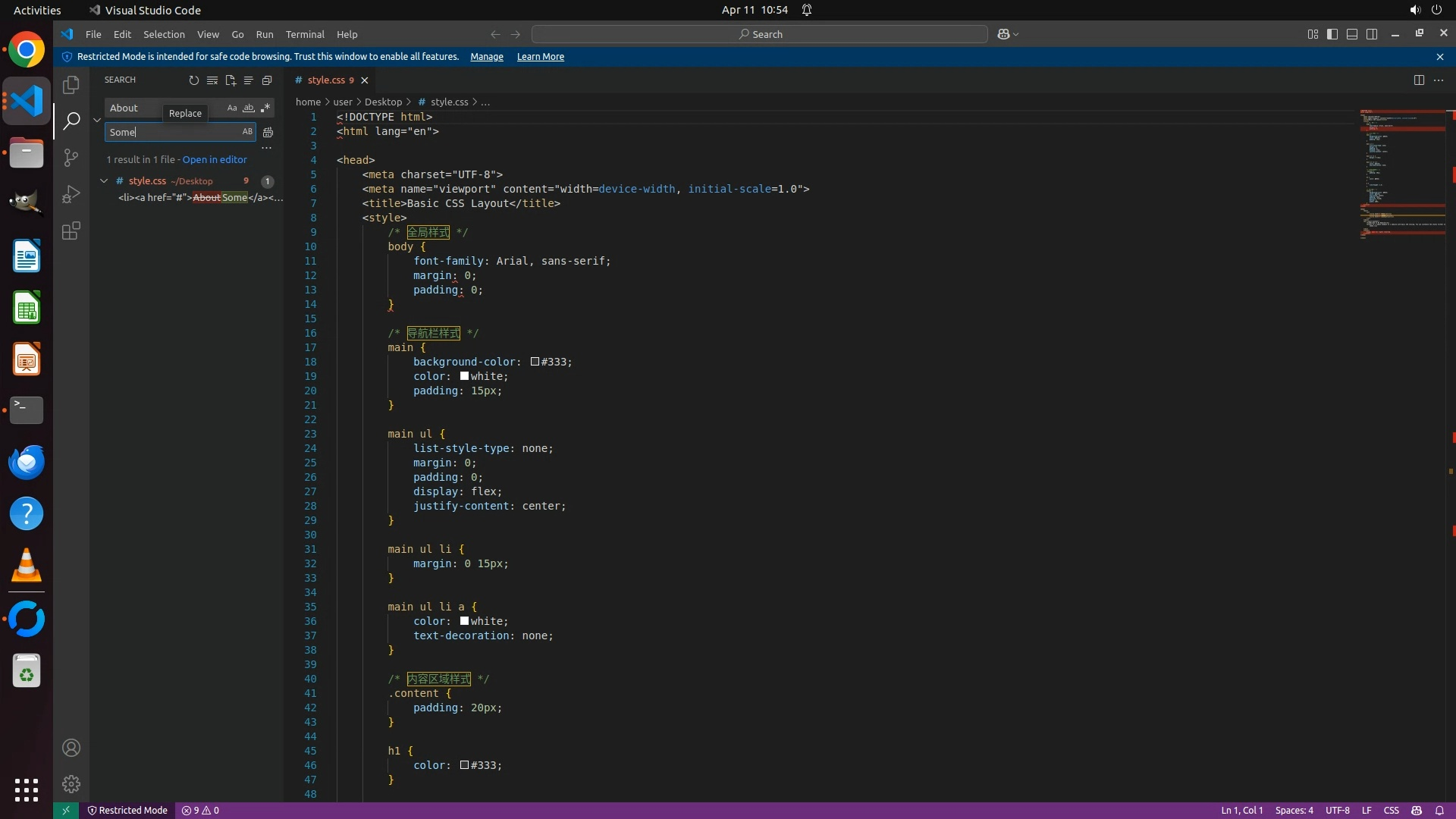
Task: Click the #333 color swatch on line 18
Action: (x=535, y=362)
